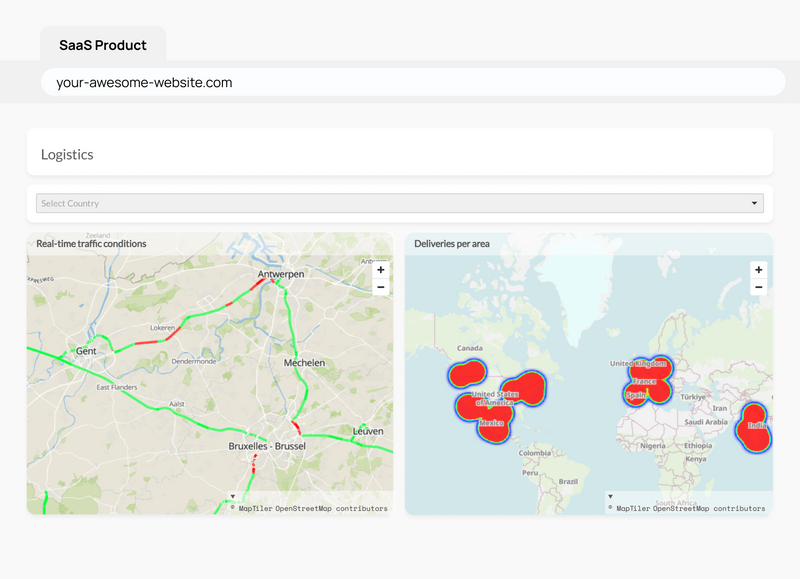The image size is (800, 579).
Task: Select the delivery cluster over India
Action: (x=755, y=425)
